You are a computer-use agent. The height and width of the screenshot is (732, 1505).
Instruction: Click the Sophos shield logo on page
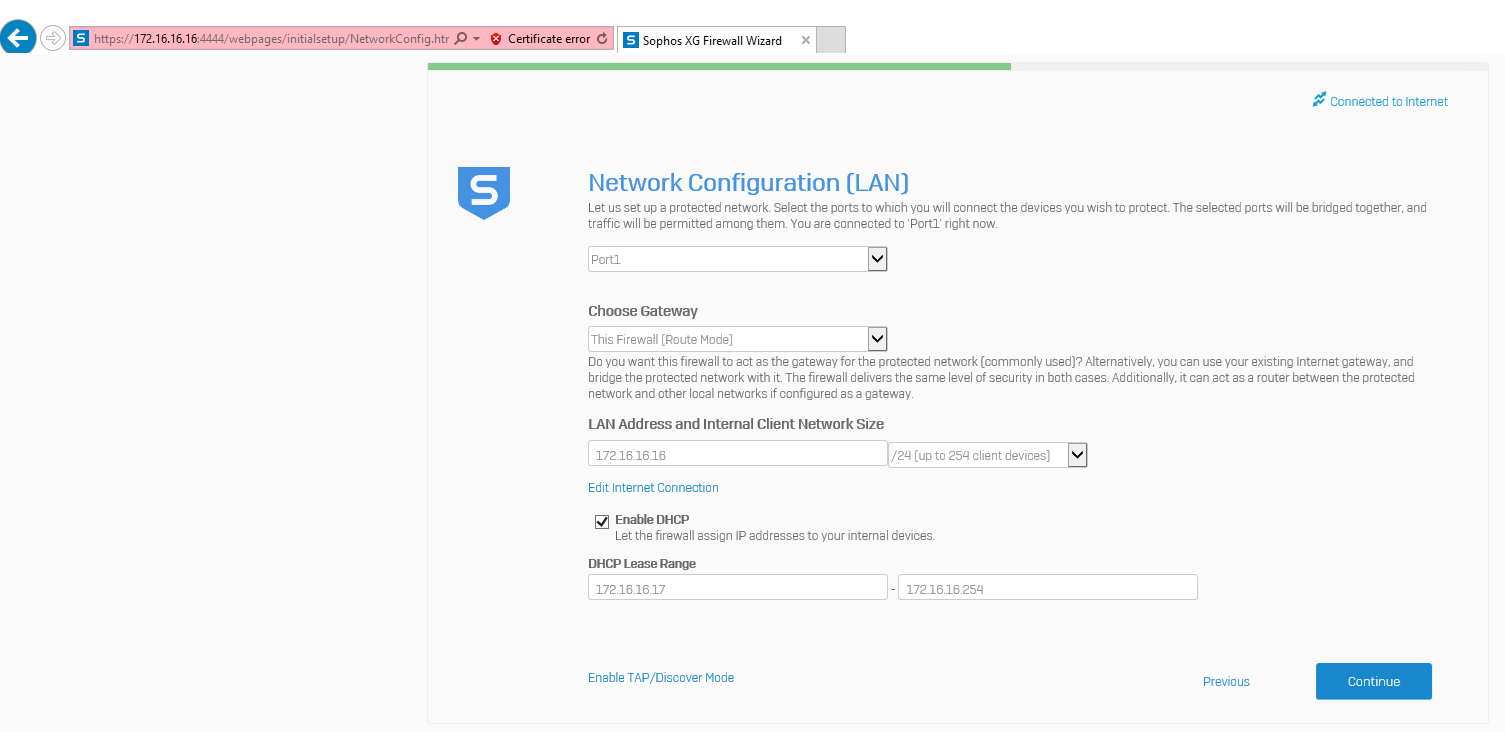484,192
